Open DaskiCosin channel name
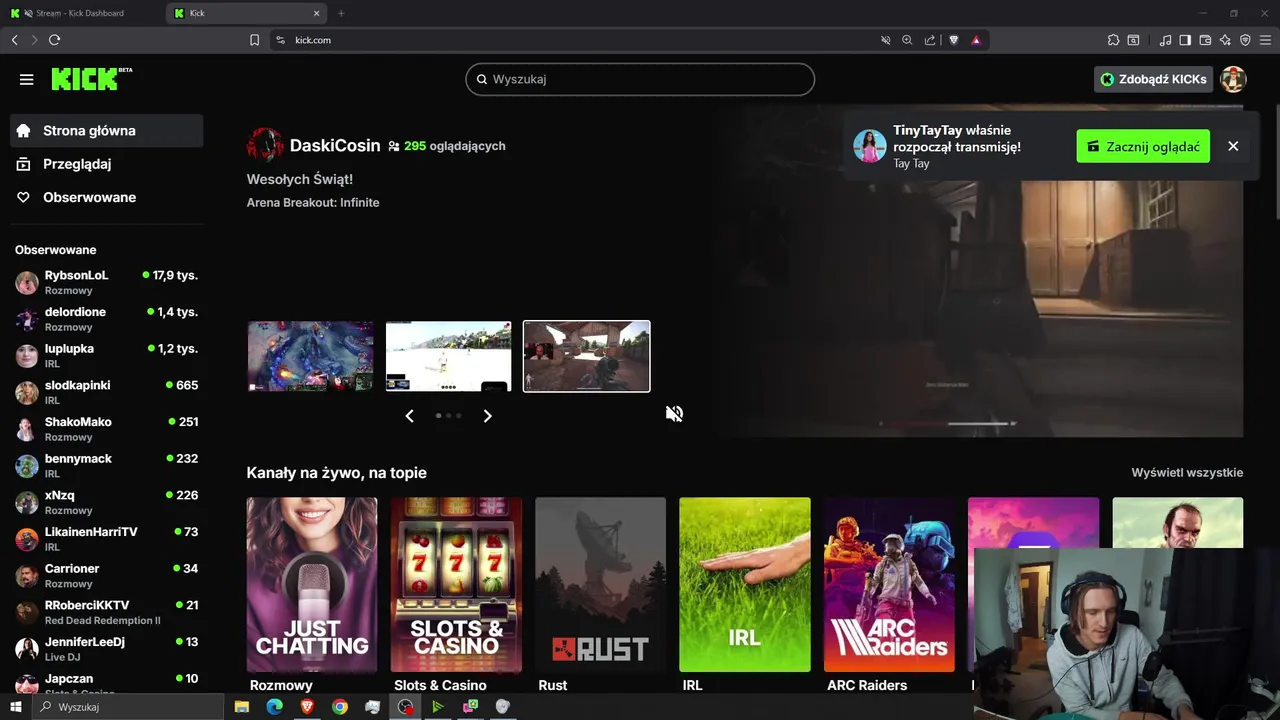Screen dimensions: 1280x720 point(335,146)
